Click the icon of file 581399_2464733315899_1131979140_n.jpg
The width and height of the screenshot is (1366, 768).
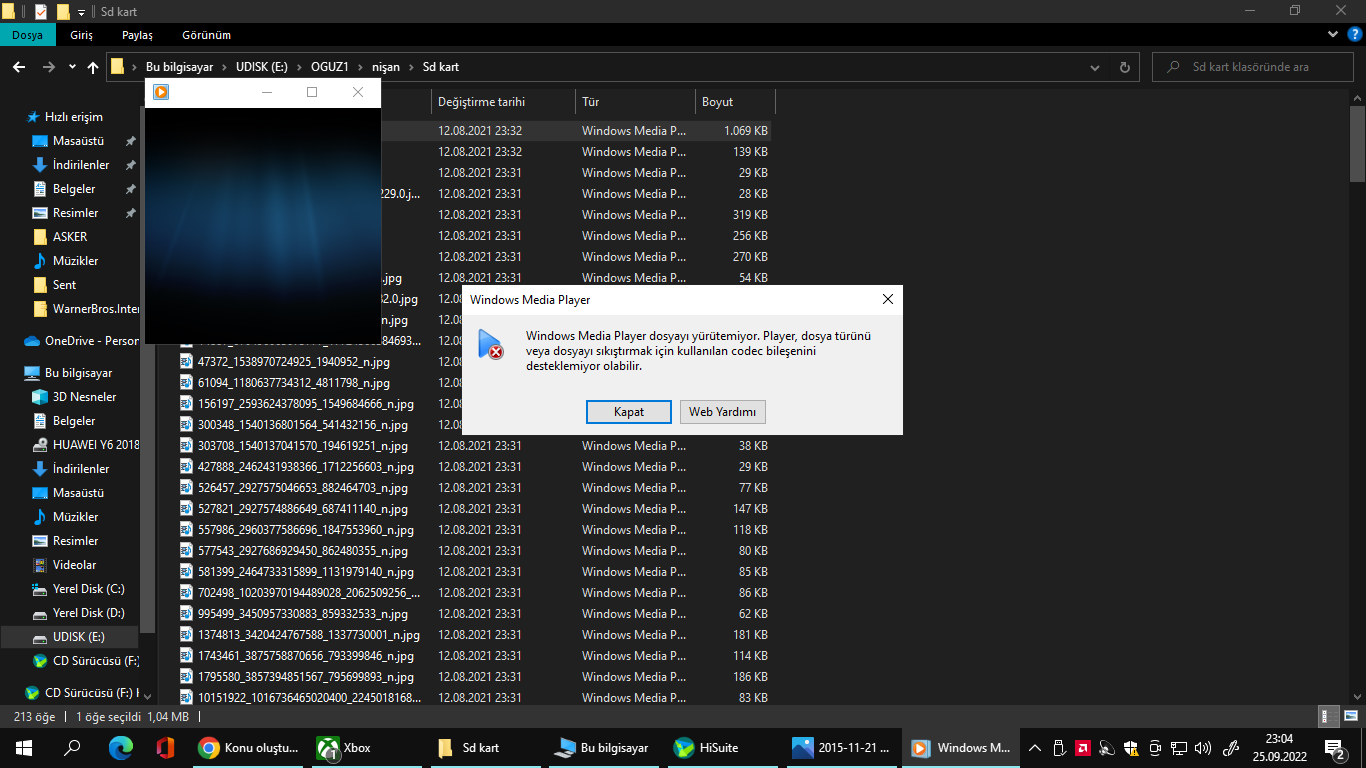click(x=186, y=572)
